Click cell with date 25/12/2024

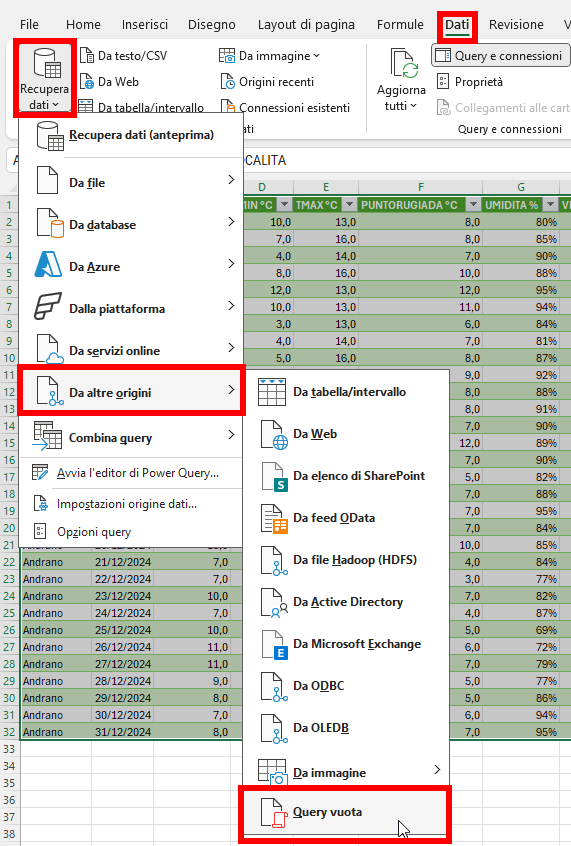123,630
